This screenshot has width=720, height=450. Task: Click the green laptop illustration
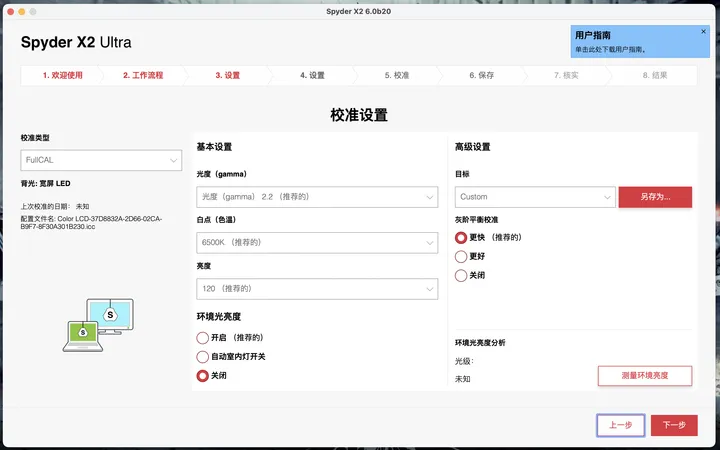(x=83, y=336)
